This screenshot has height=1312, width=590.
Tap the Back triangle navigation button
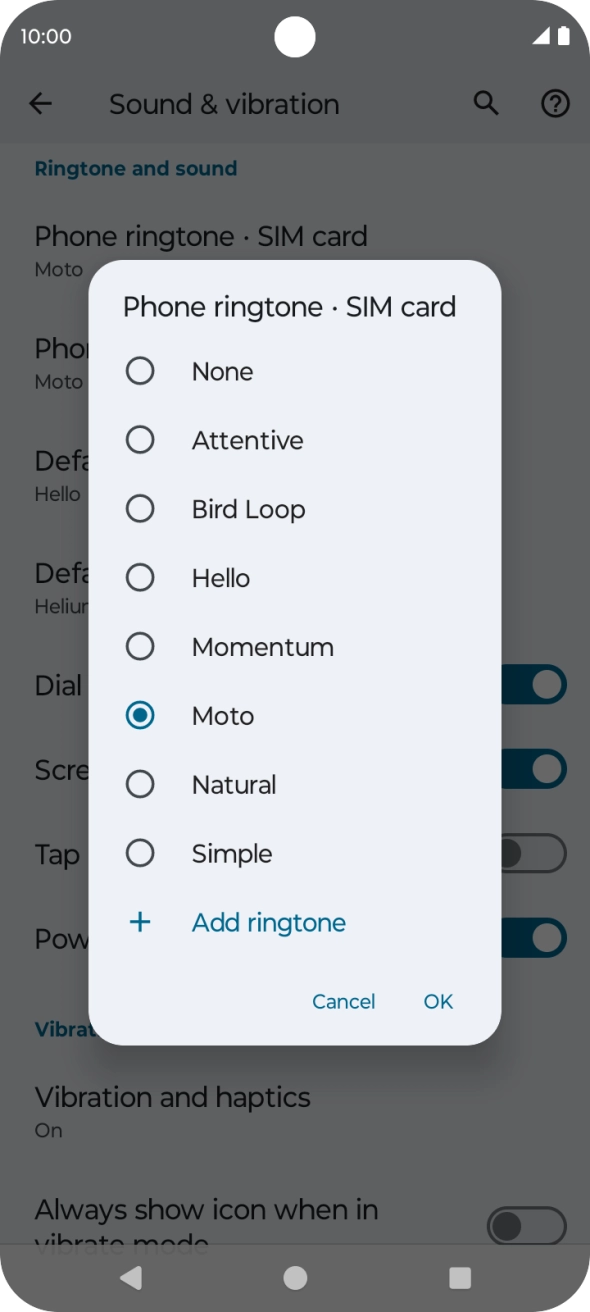point(131,1277)
